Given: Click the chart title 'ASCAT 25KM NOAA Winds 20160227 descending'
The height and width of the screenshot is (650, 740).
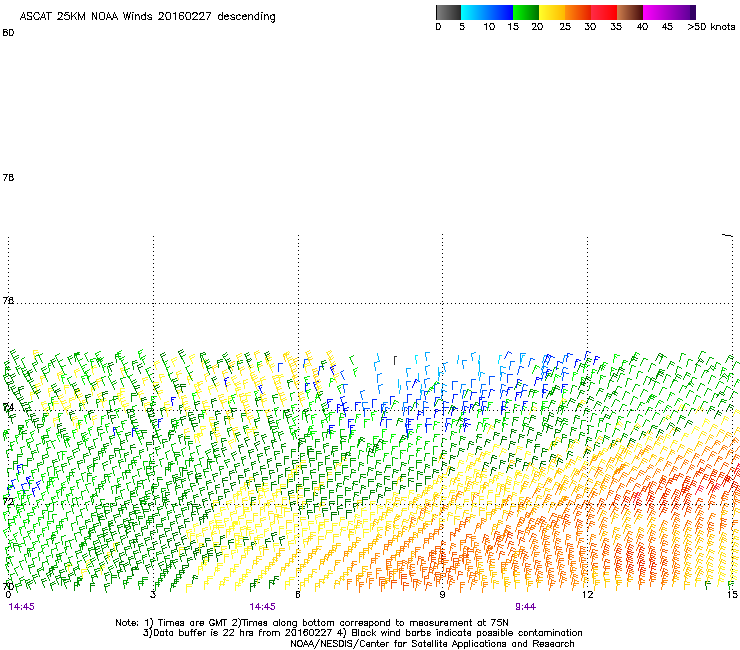Looking at the screenshot, I should point(147,17).
